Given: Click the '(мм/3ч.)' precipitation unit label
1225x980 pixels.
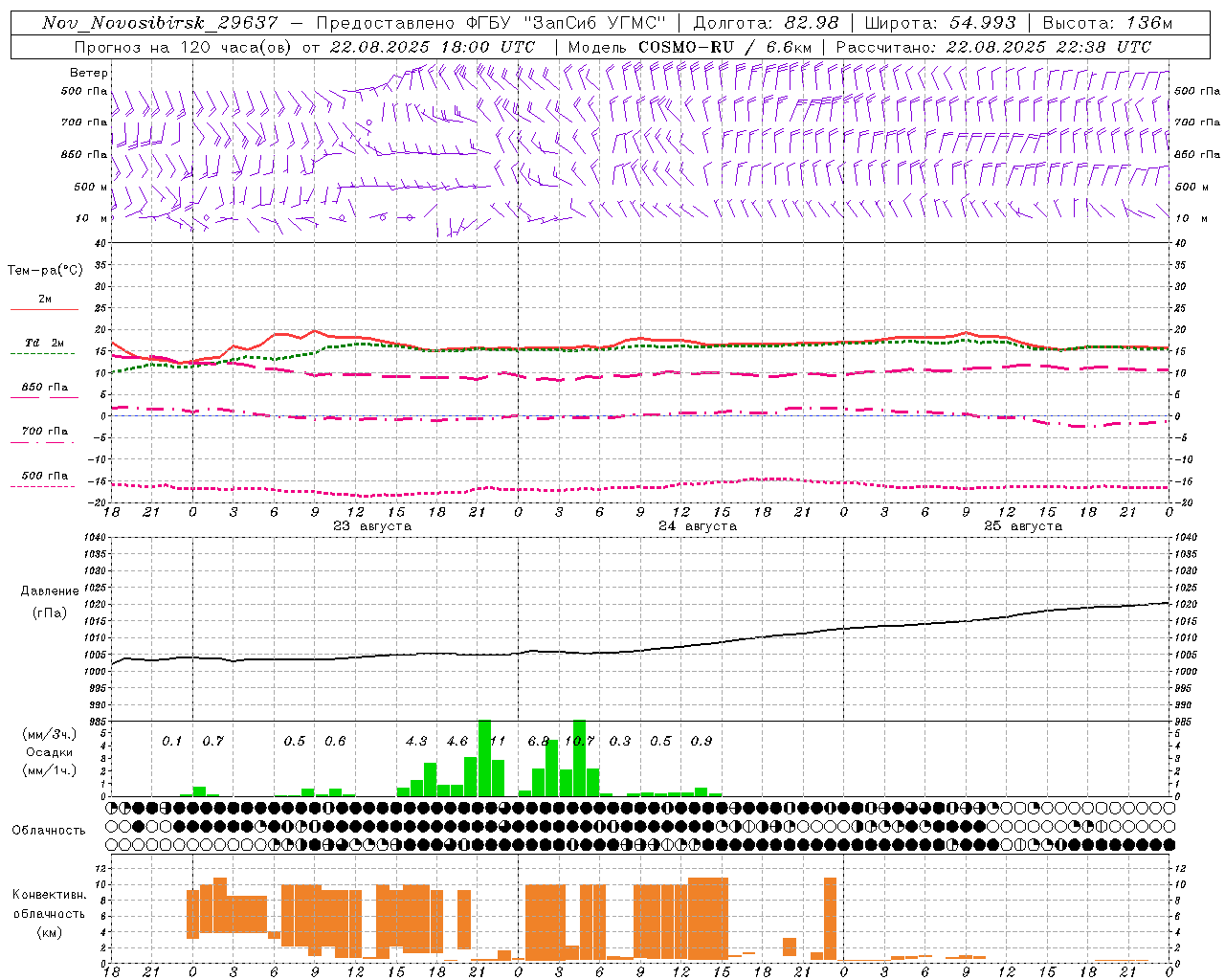Looking at the screenshot, I should point(49,735).
